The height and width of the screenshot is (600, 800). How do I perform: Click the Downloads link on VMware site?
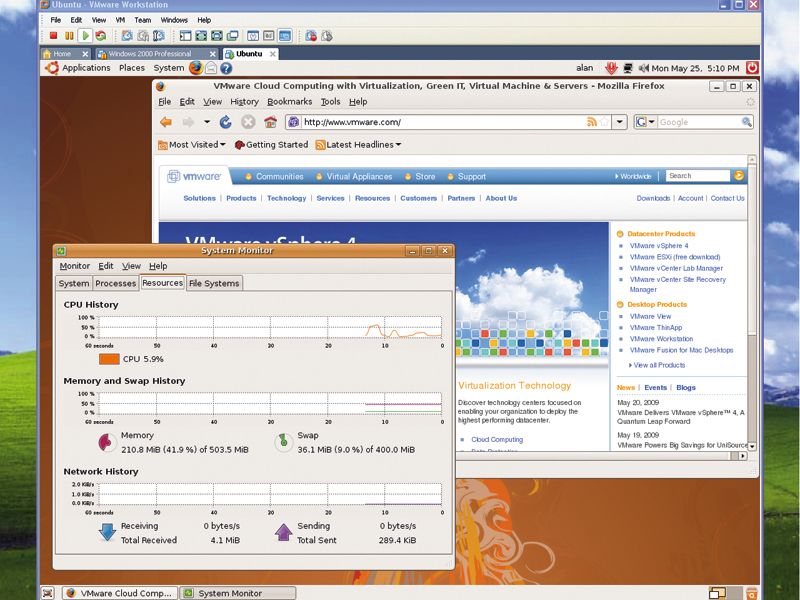(x=653, y=198)
